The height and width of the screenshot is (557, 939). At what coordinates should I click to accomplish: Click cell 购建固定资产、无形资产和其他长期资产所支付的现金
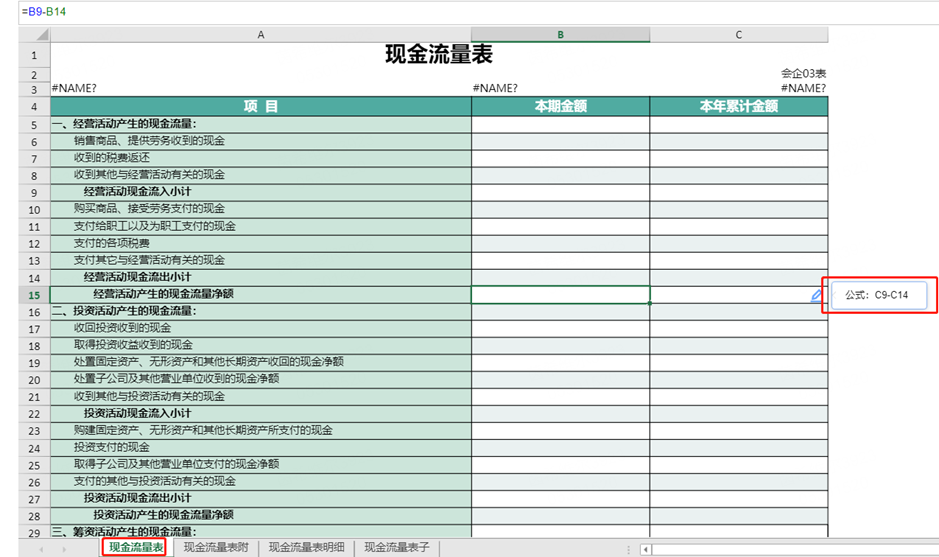(261, 430)
